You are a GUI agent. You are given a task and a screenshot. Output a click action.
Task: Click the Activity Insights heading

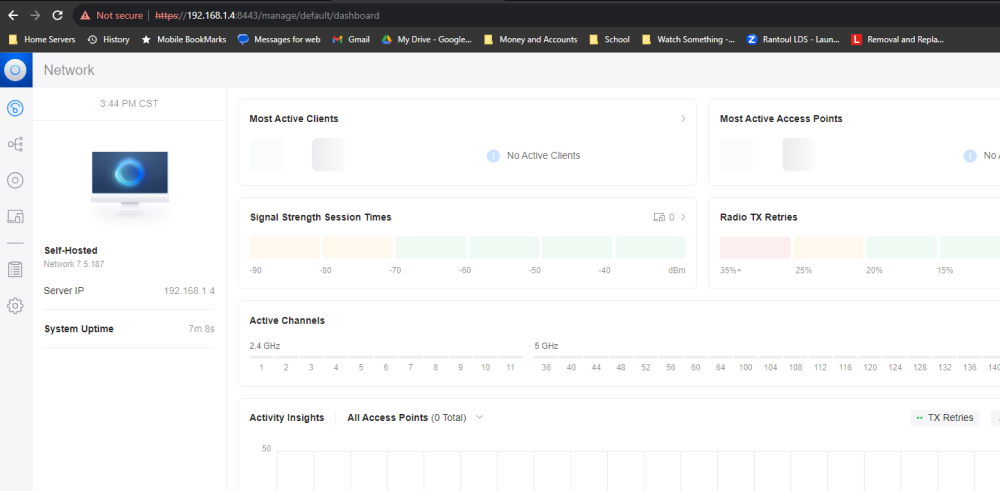pyautogui.click(x=286, y=418)
